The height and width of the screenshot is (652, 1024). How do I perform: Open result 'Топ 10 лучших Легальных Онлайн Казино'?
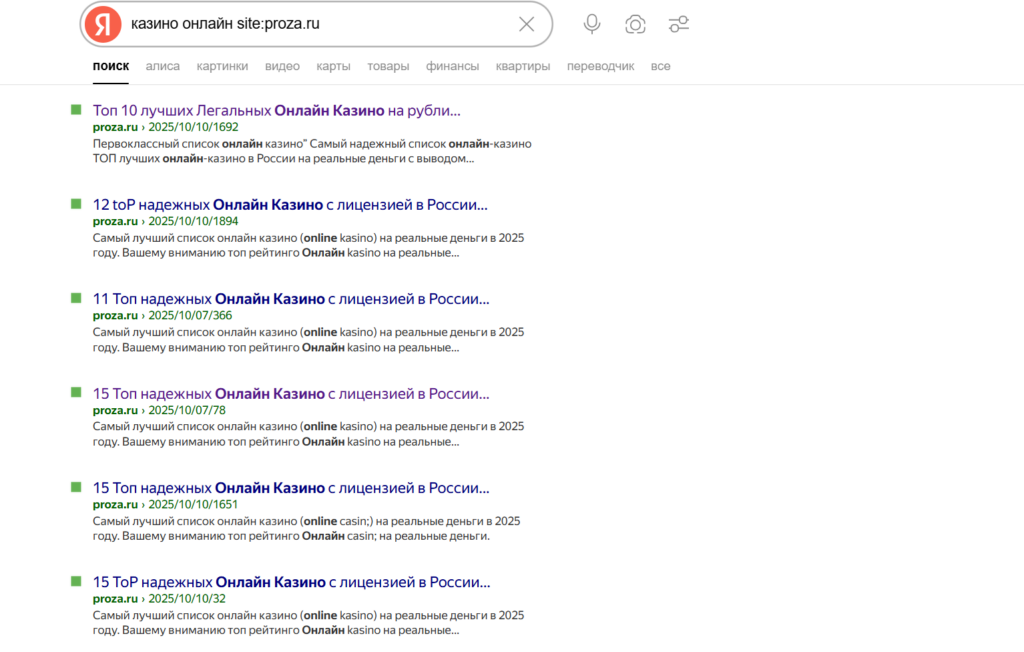pos(276,110)
